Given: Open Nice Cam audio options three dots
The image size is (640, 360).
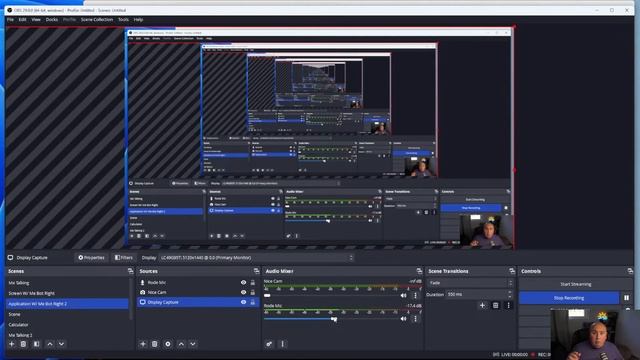Looking at the screenshot, I should point(416,296).
